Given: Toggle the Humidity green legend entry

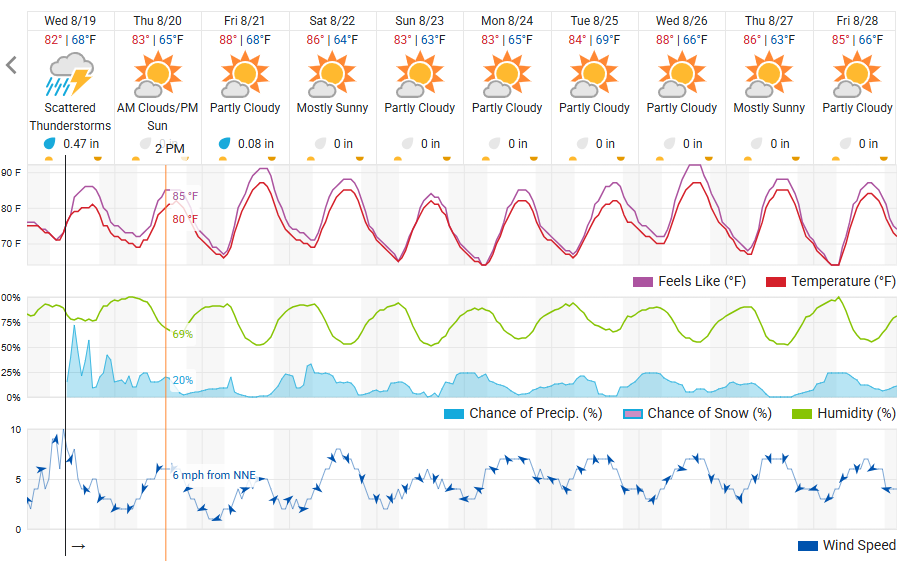Looking at the screenshot, I should pos(844,413).
